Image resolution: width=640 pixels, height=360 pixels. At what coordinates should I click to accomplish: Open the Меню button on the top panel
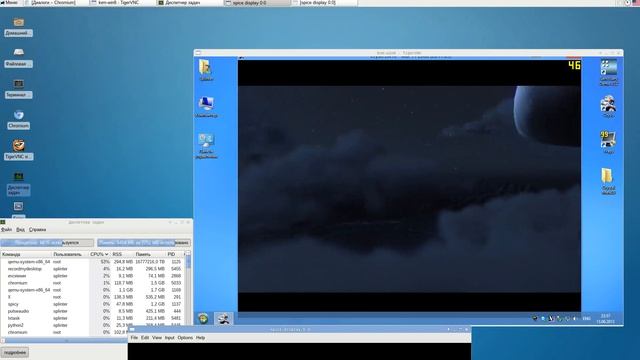(x=9, y=2)
